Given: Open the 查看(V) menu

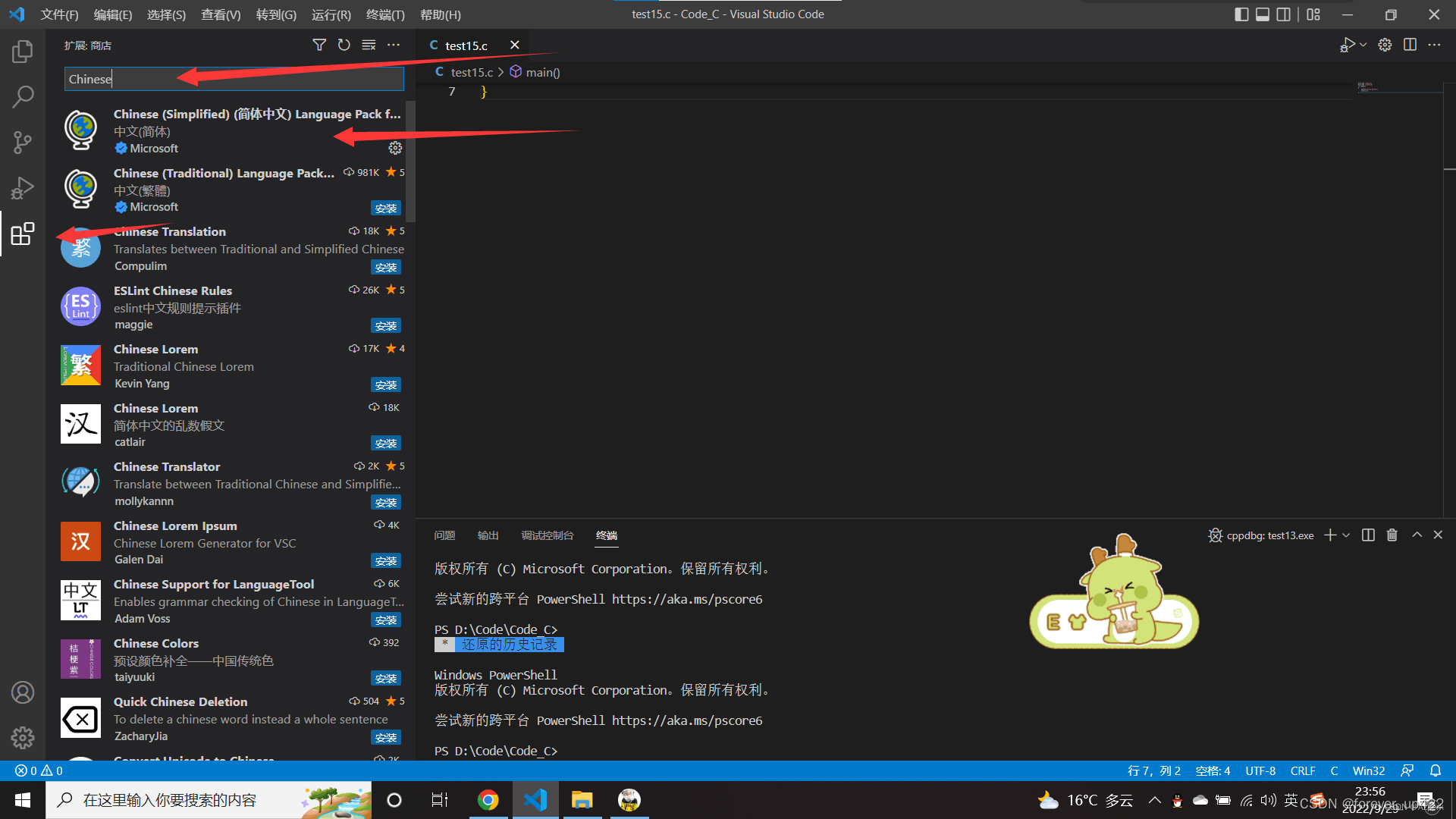Looking at the screenshot, I should point(221,14).
